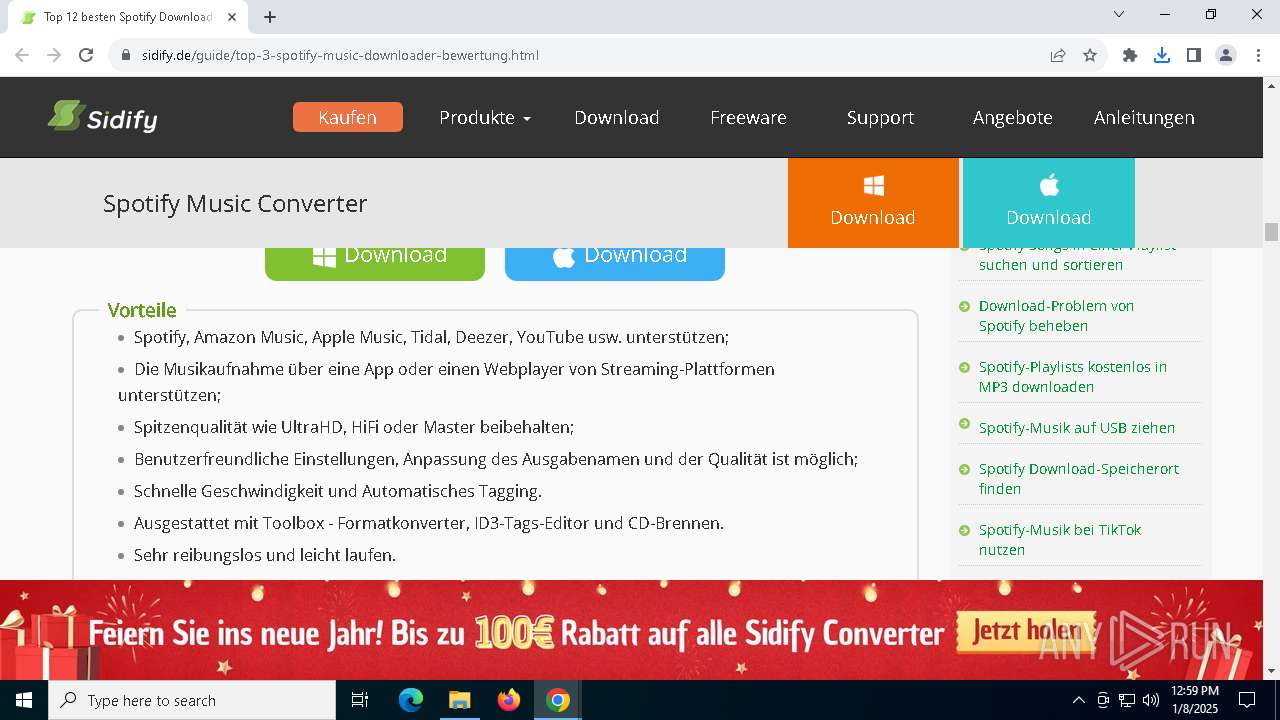The height and width of the screenshot is (720, 1280).
Task: Click the forward navigation arrow
Action: (54, 55)
